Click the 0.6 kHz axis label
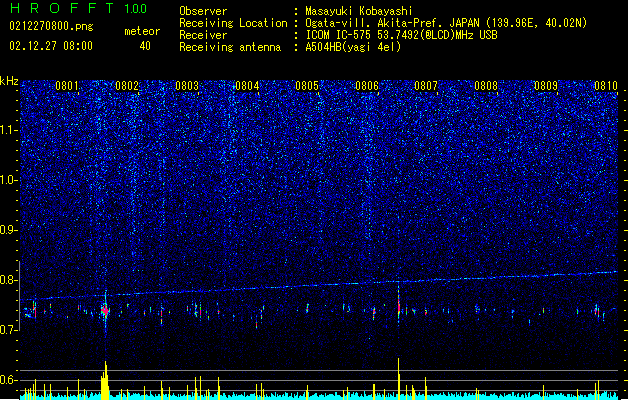The height and width of the screenshot is (400, 629). click(9, 380)
